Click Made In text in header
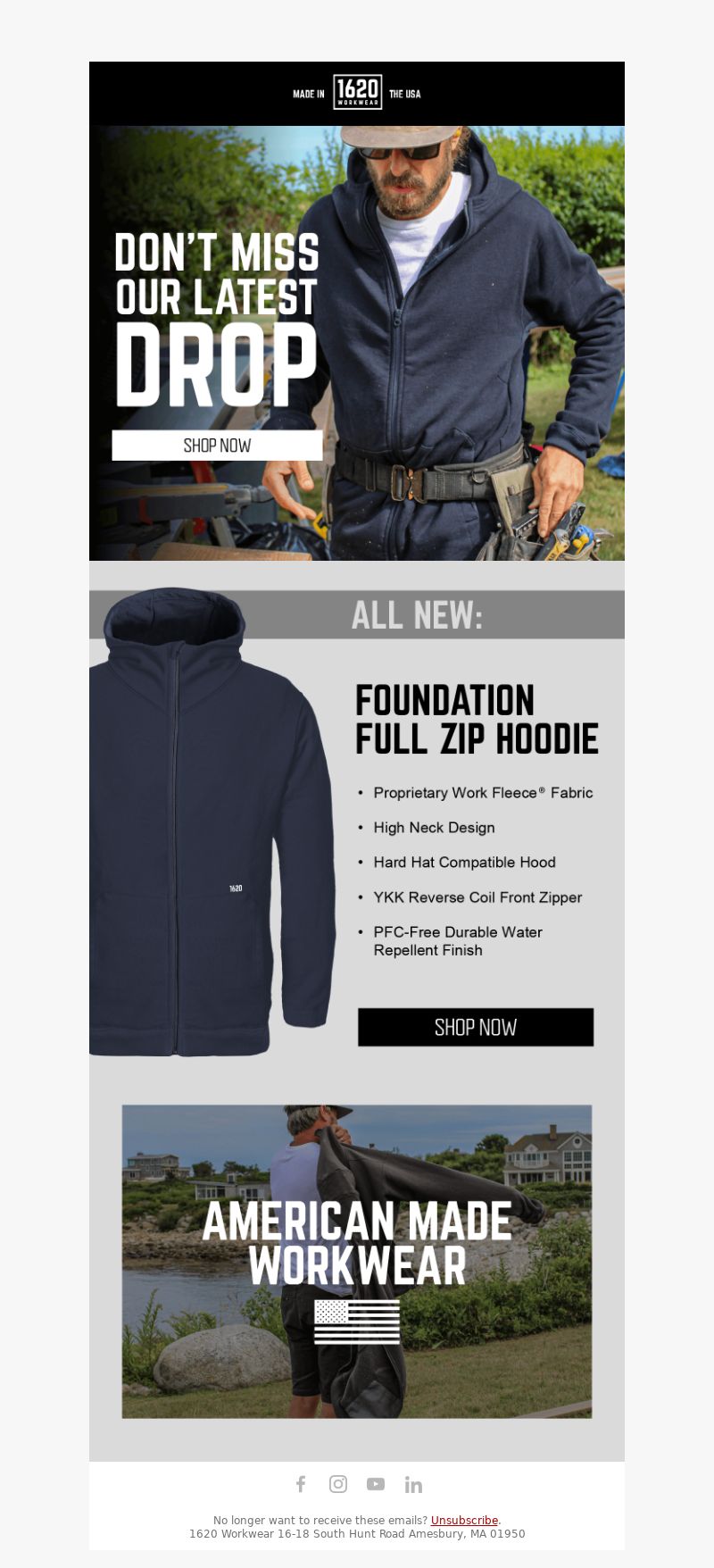The width and height of the screenshot is (714, 1568). (309, 94)
